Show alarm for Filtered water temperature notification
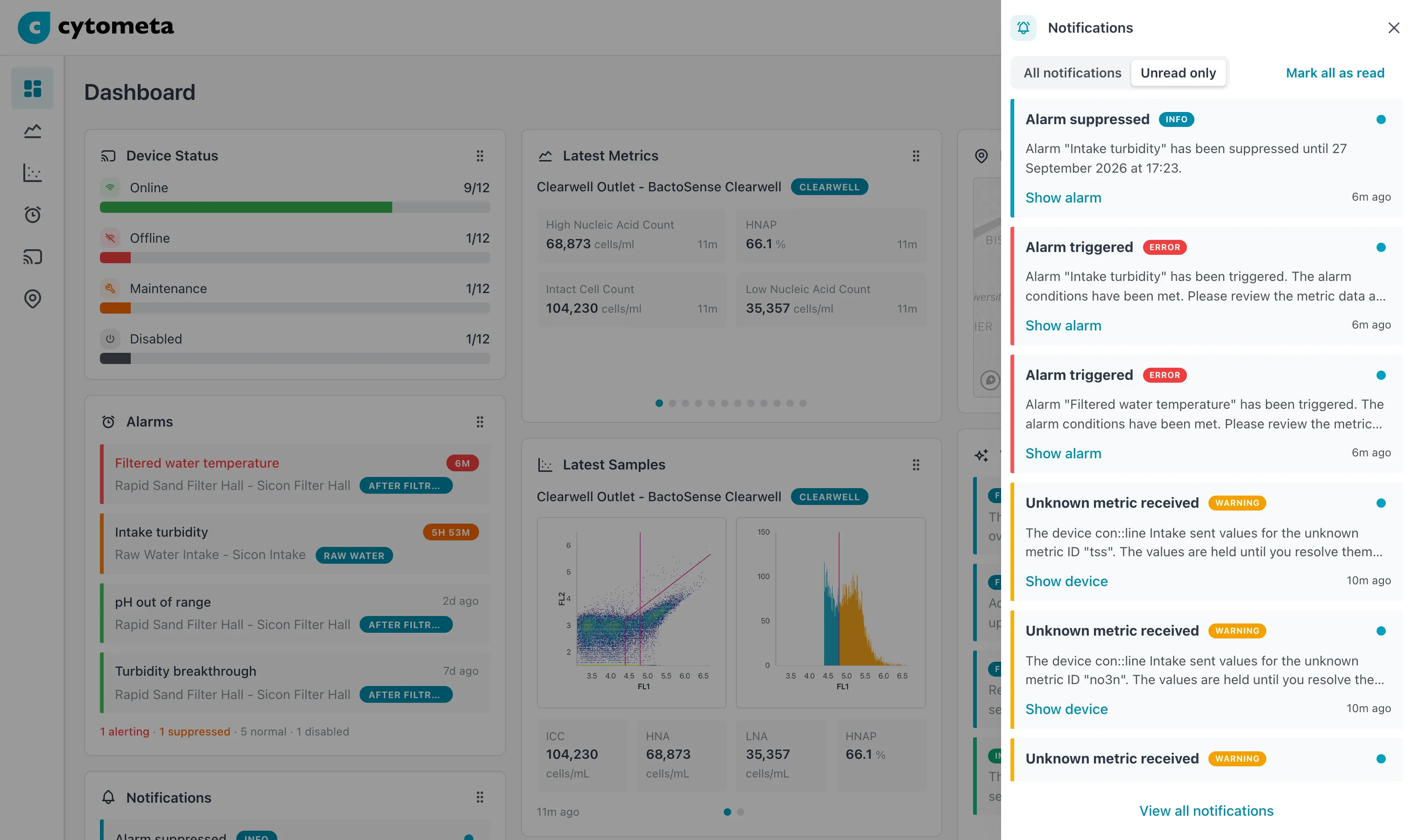Image resolution: width=1412 pixels, height=840 pixels. [x=1063, y=454]
